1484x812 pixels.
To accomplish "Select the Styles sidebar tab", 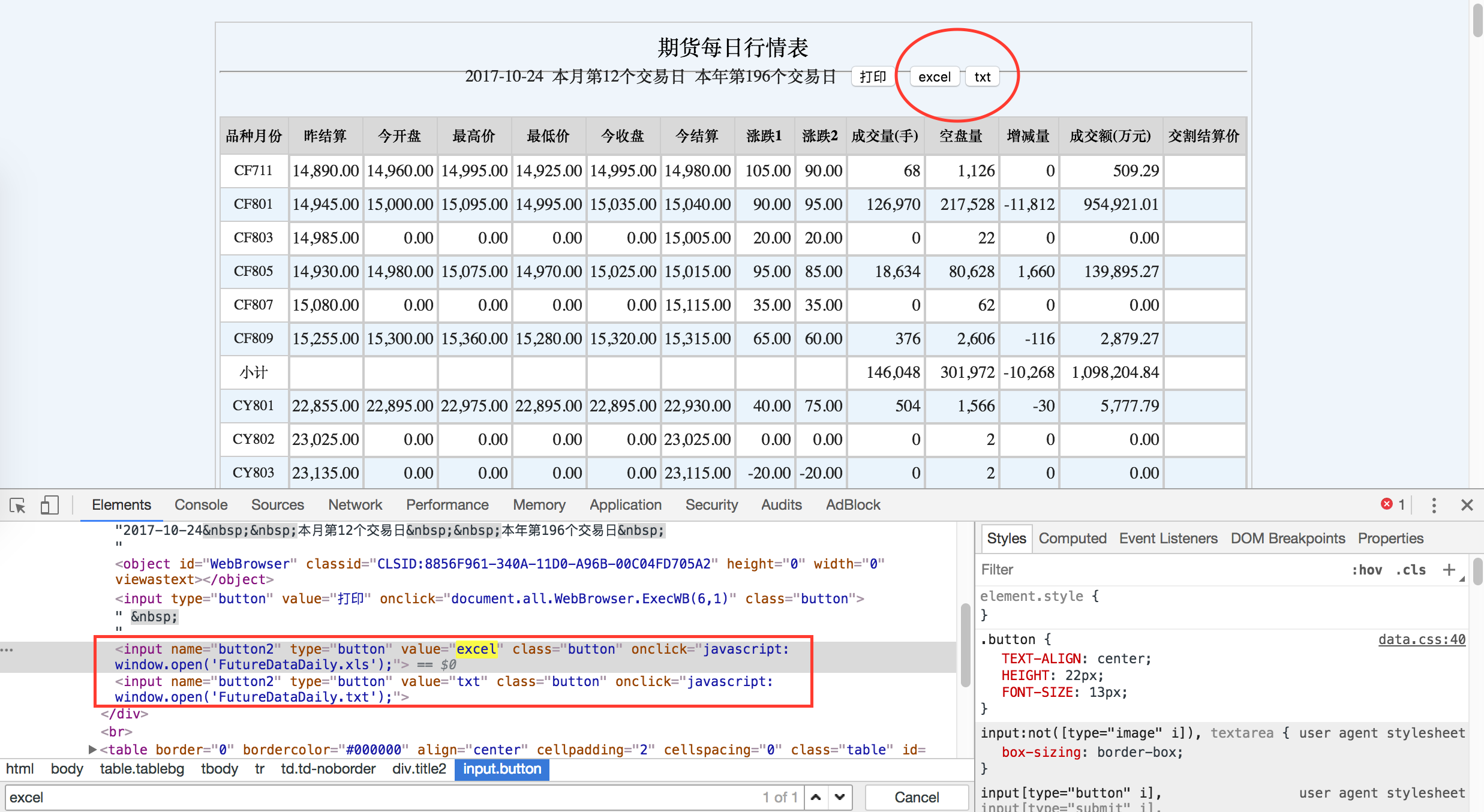I will tap(1007, 539).
